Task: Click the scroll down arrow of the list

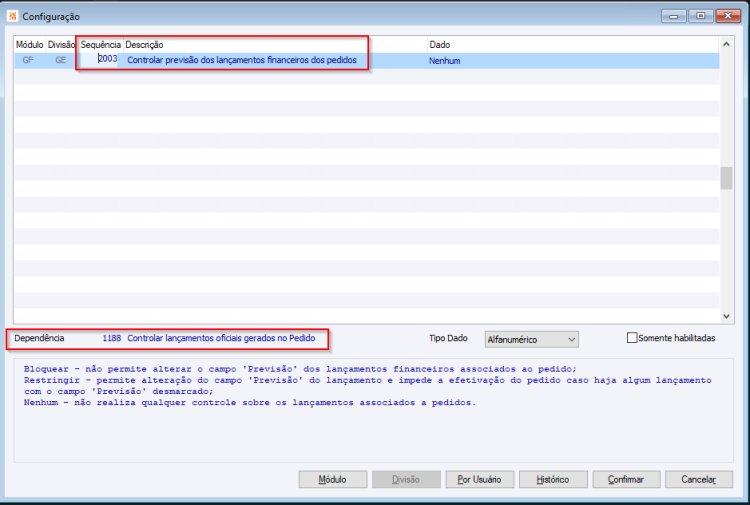Action: [726, 316]
